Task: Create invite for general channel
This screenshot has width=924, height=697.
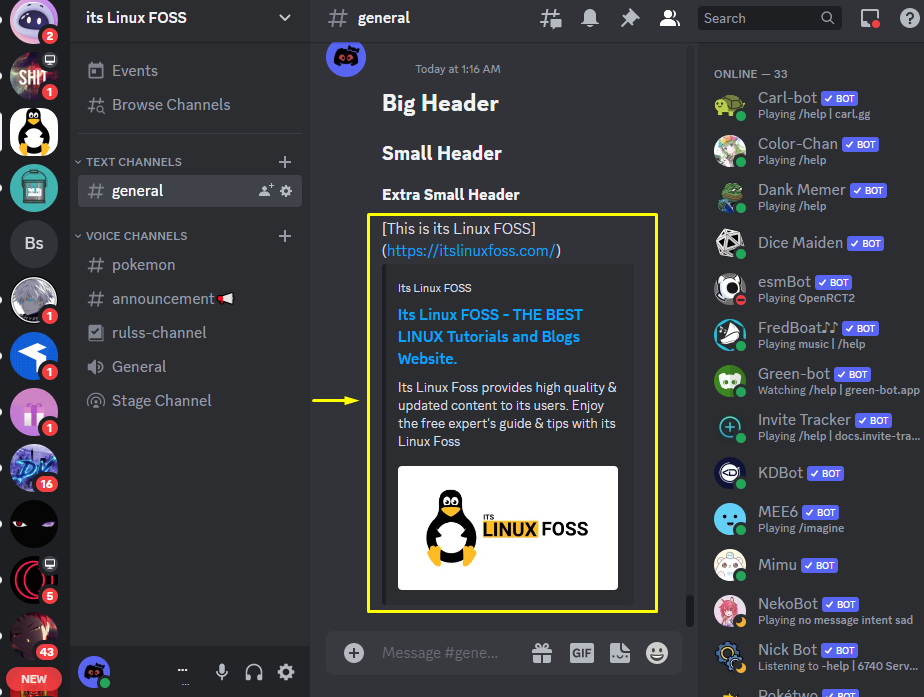Action: pos(266,190)
